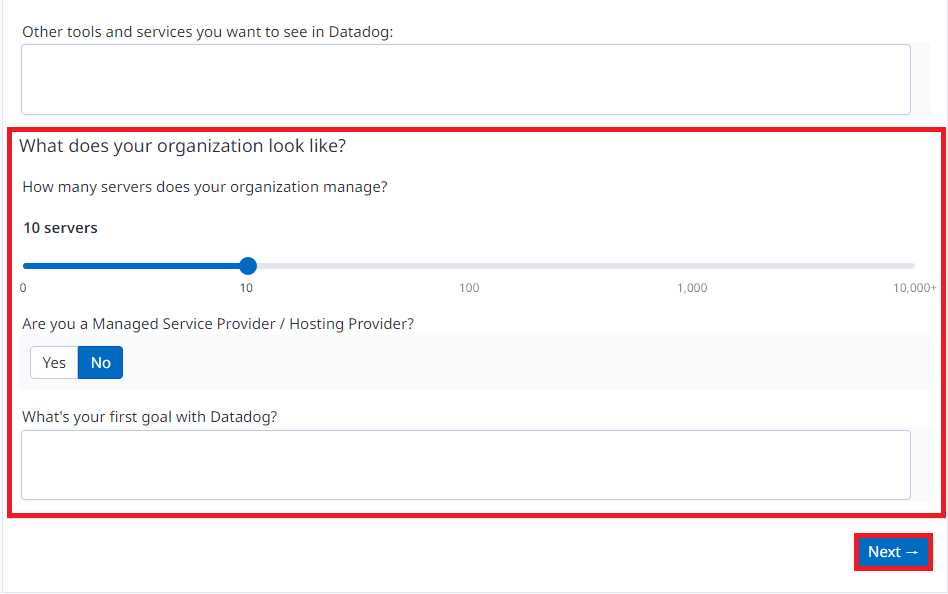Click the 10 tick label under the slider
The image size is (948, 594).
pos(246,288)
